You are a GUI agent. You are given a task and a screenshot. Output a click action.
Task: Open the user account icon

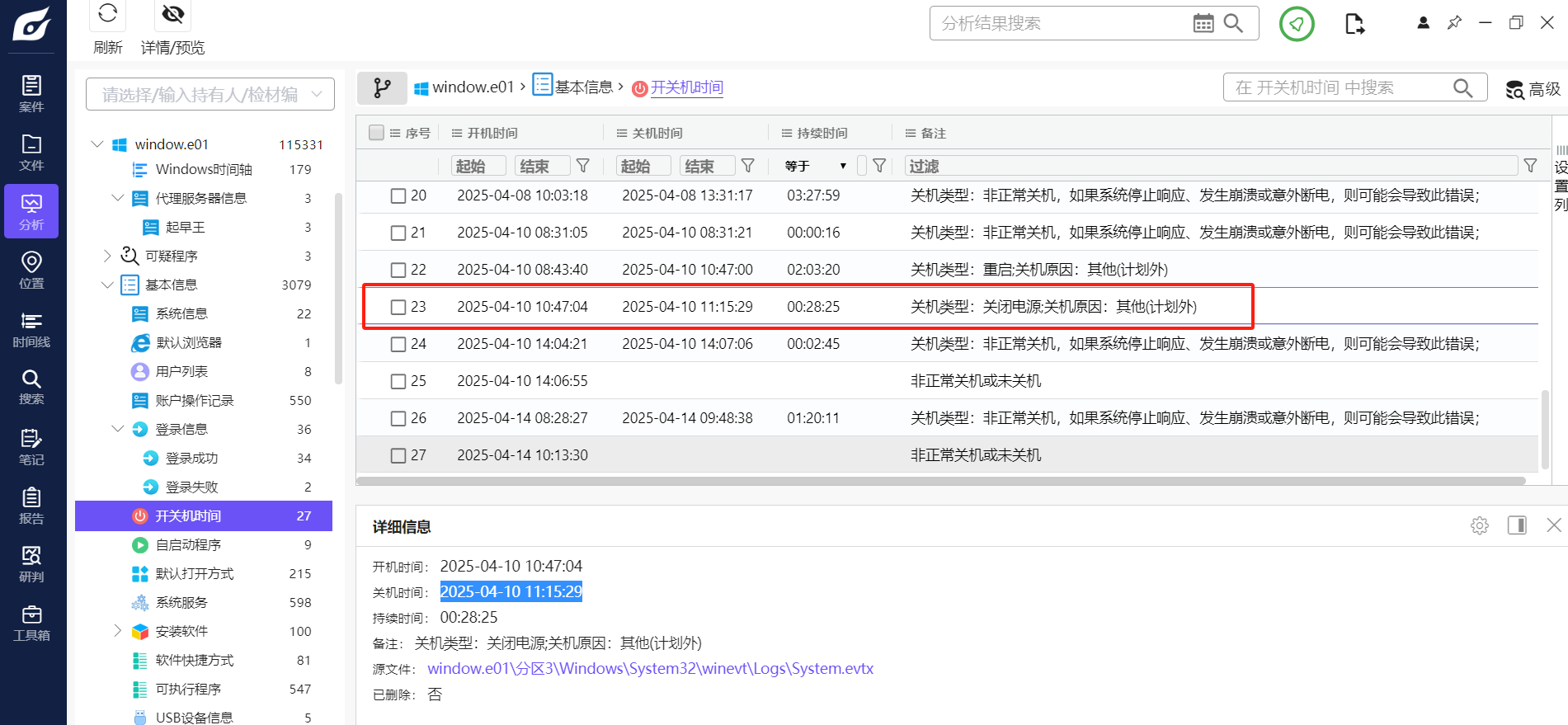coord(1423,23)
